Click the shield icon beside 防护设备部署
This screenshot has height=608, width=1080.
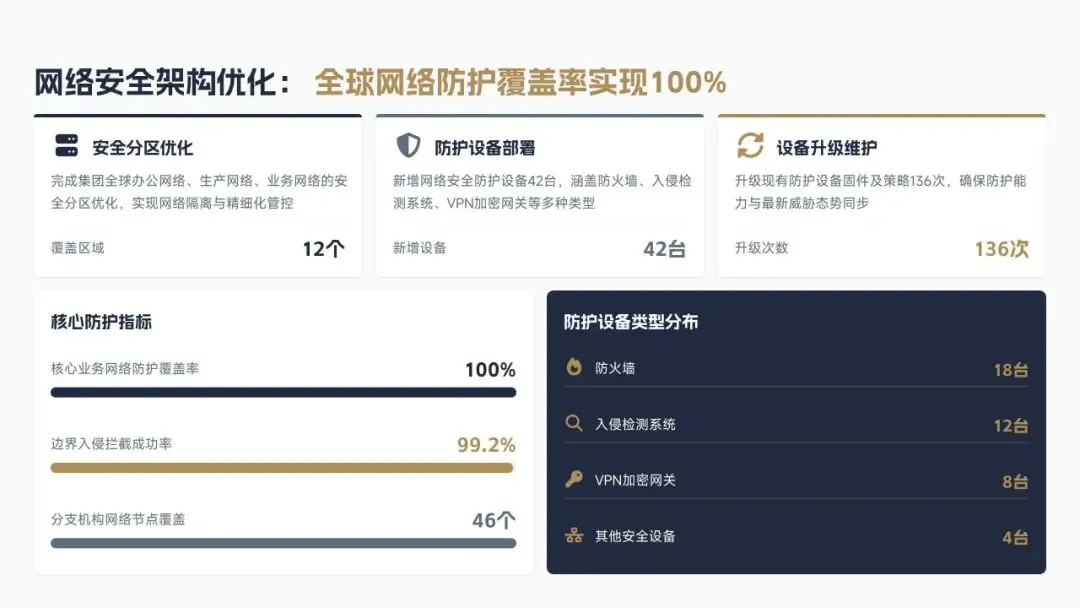408,145
